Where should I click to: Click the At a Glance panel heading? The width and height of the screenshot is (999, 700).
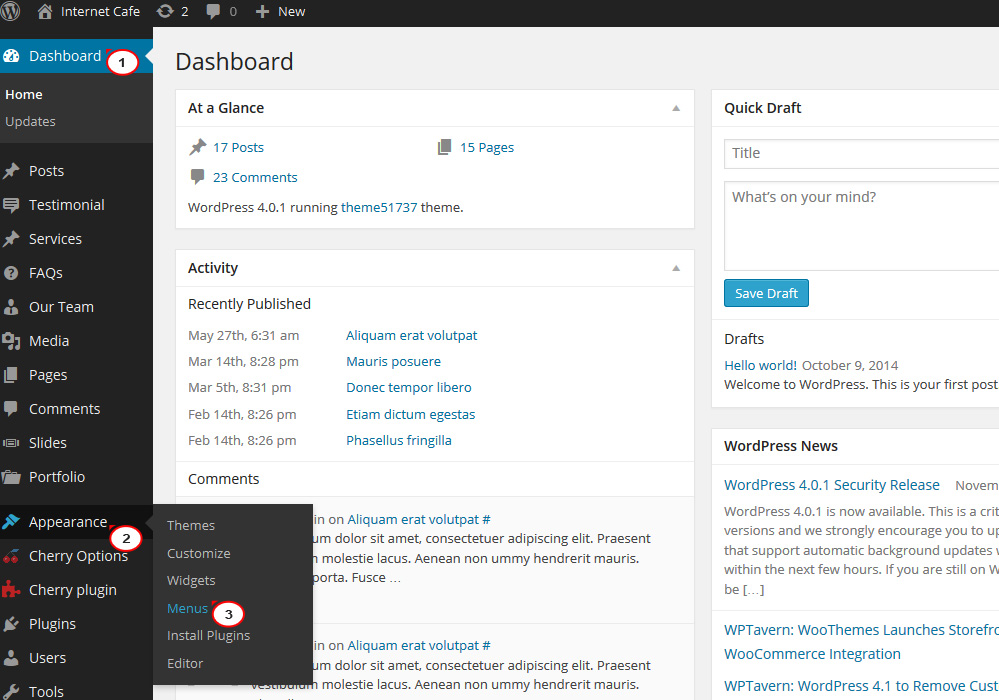(x=226, y=108)
